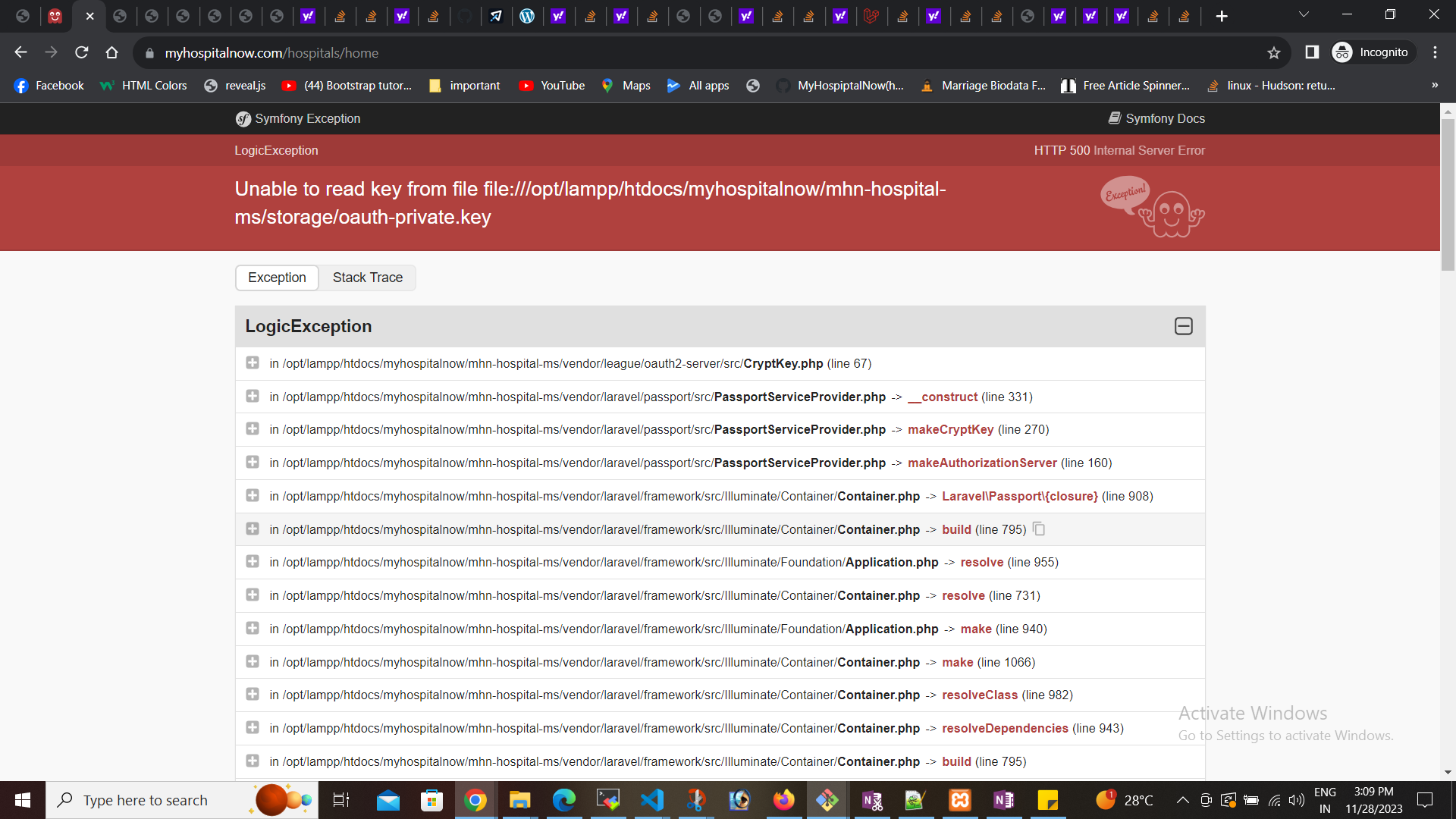Image resolution: width=1456 pixels, height=819 pixels.
Task: Open the Windows notification center
Action: tap(1426, 800)
